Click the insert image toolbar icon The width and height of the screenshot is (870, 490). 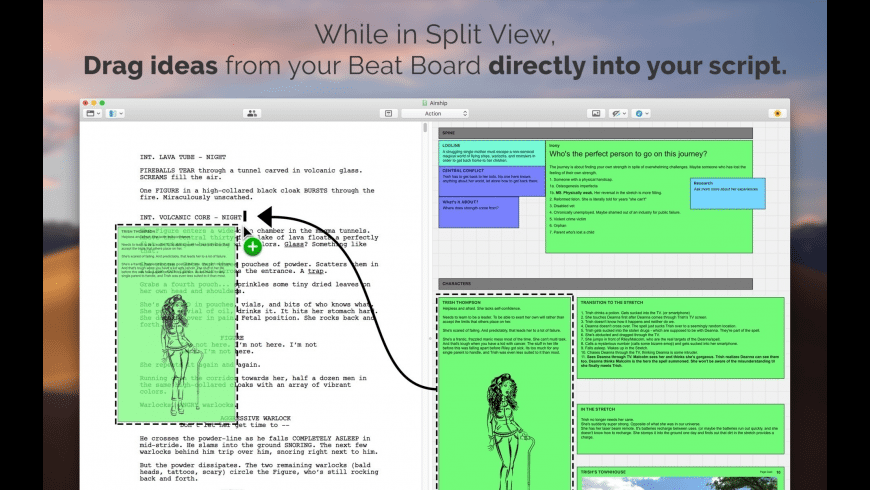tap(596, 113)
